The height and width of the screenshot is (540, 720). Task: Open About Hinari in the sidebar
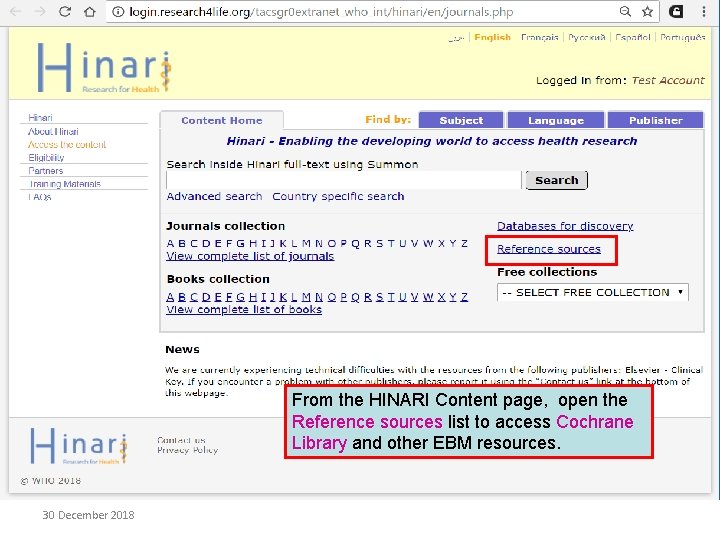53,131
